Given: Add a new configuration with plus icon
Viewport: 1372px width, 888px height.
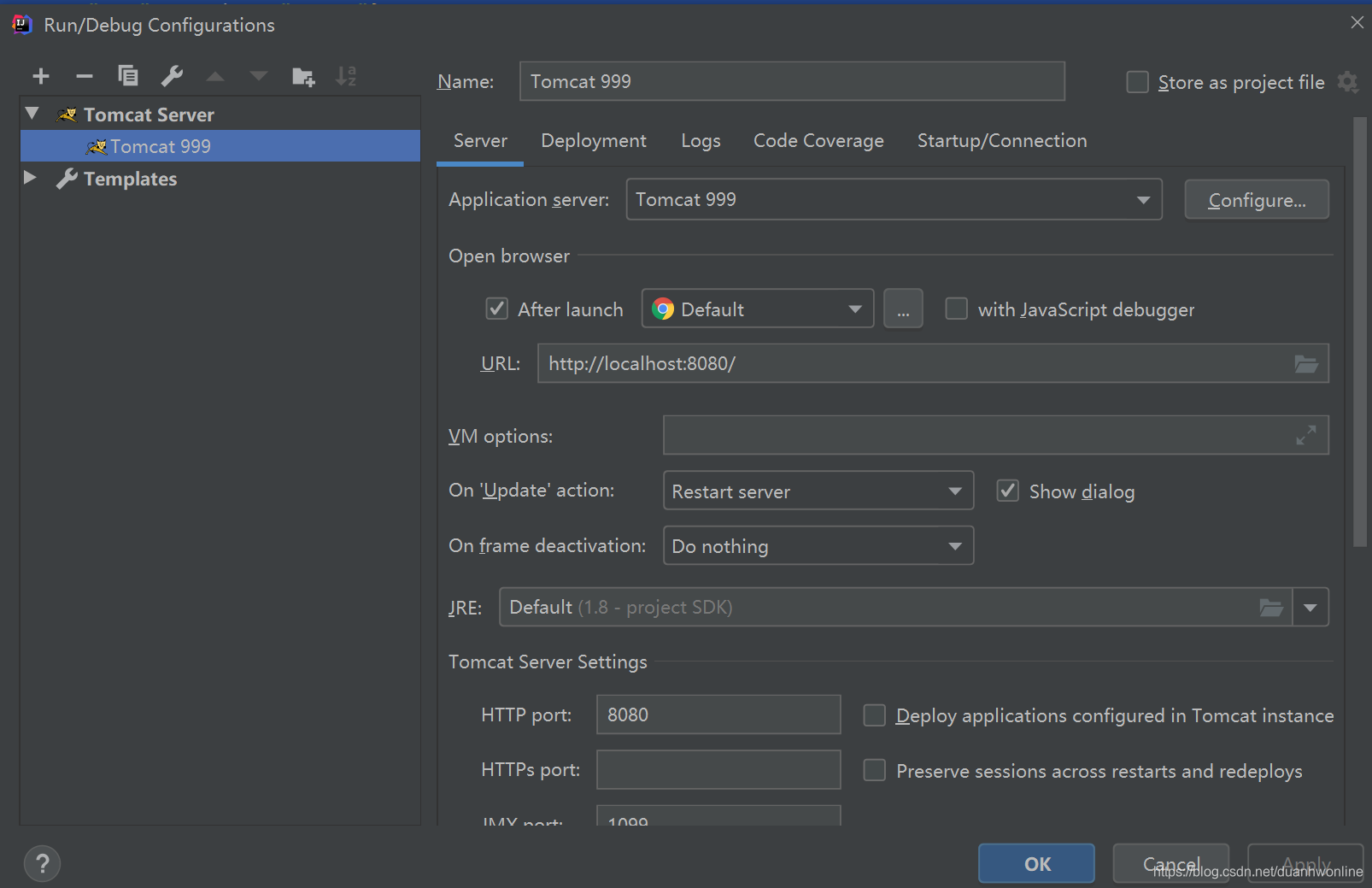Looking at the screenshot, I should point(40,76).
